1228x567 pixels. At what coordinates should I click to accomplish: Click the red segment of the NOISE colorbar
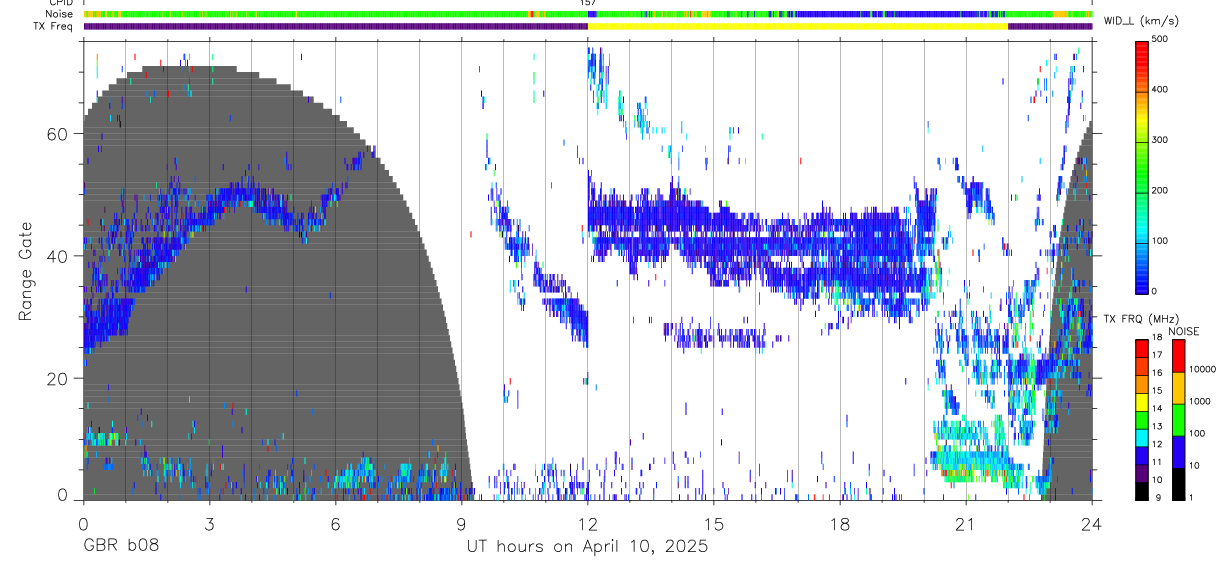[x=1178, y=355]
